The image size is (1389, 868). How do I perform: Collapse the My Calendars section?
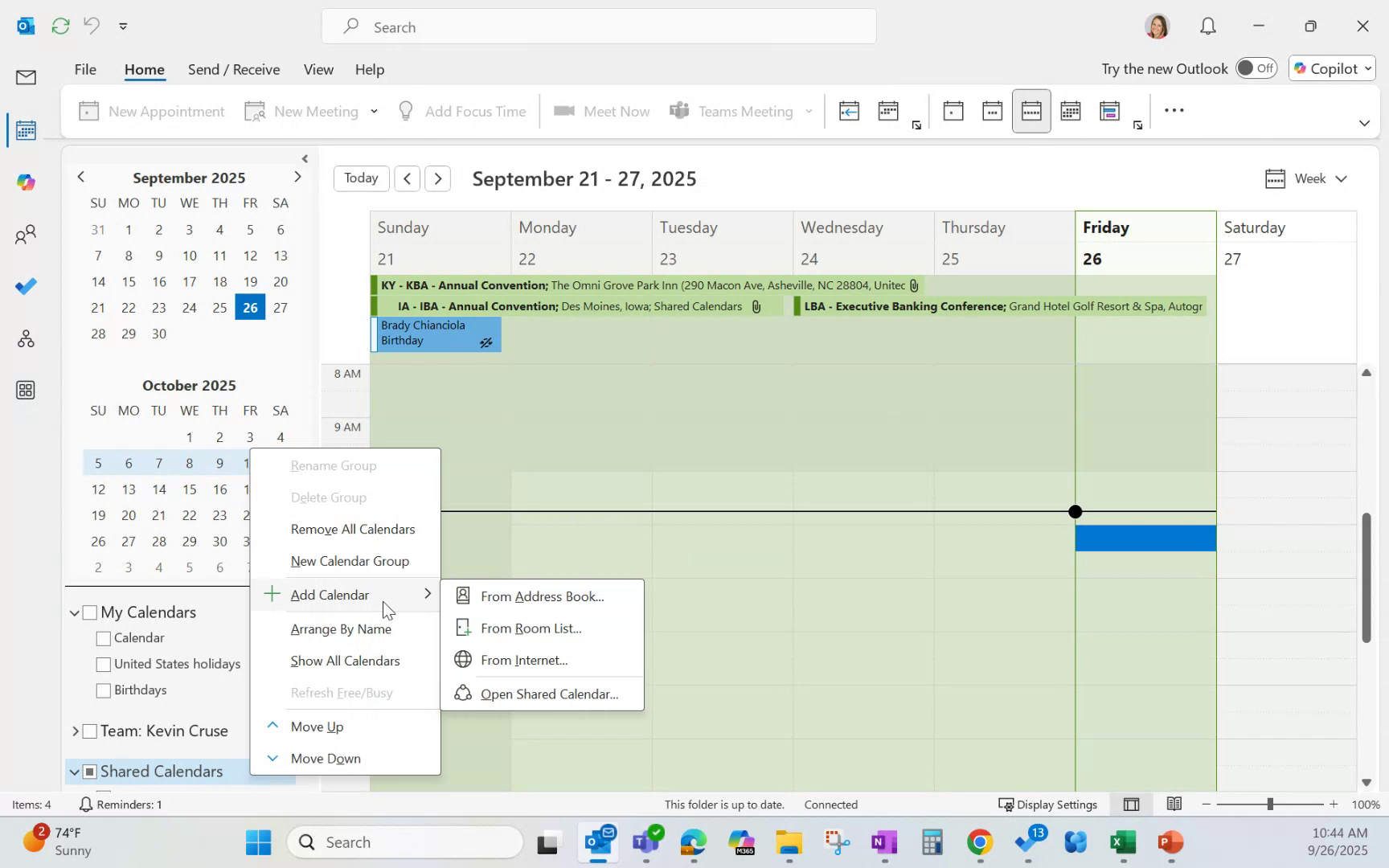[x=73, y=612]
